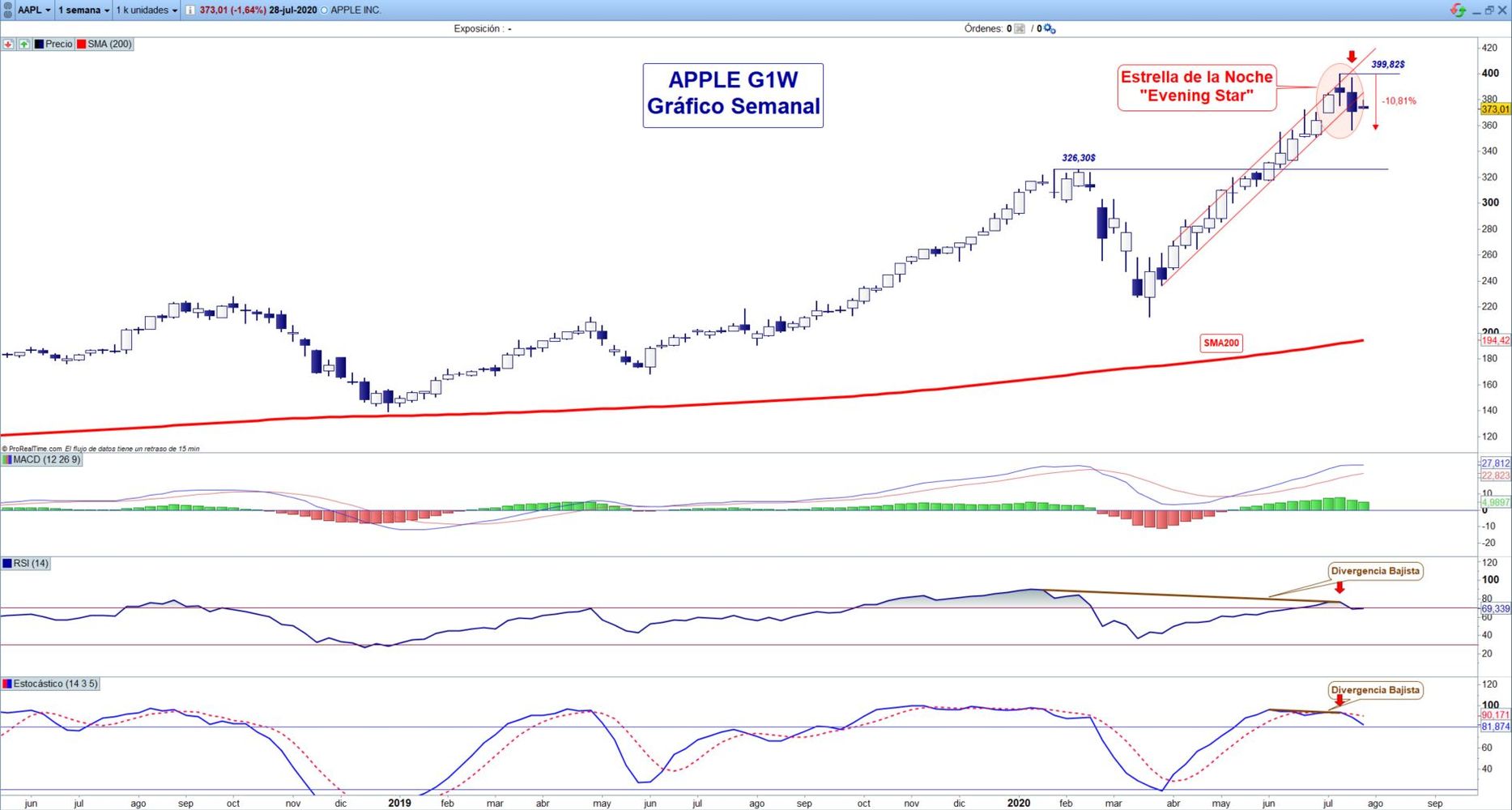1512x810 pixels.
Task: Click the cancel orders icon next to Órdenes
Action: (x=1020, y=29)
